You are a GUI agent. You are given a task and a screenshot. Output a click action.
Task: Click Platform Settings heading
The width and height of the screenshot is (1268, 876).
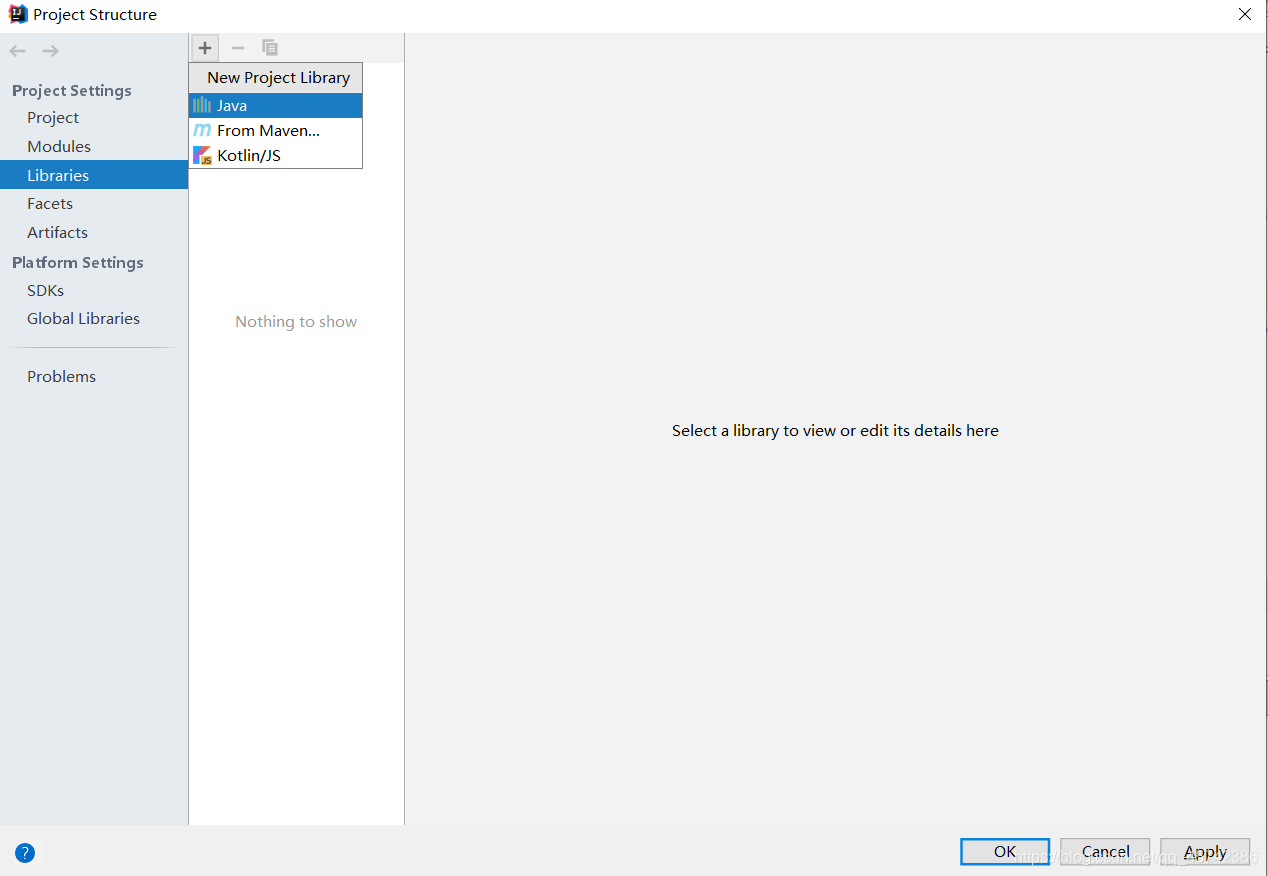78,262
